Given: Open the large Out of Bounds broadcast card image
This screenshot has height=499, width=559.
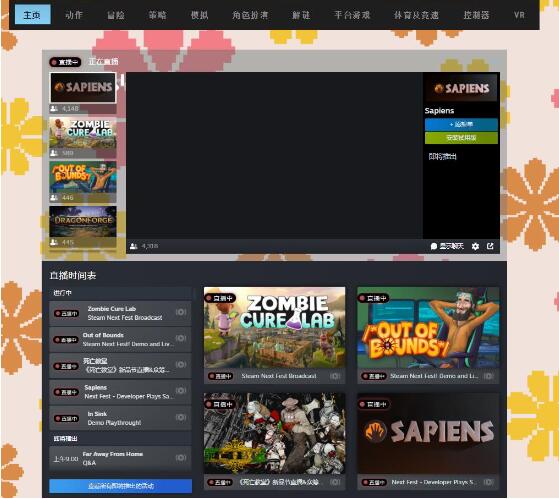Looking at the screenshot, I should pyautogui.click(x=428, y=328).
